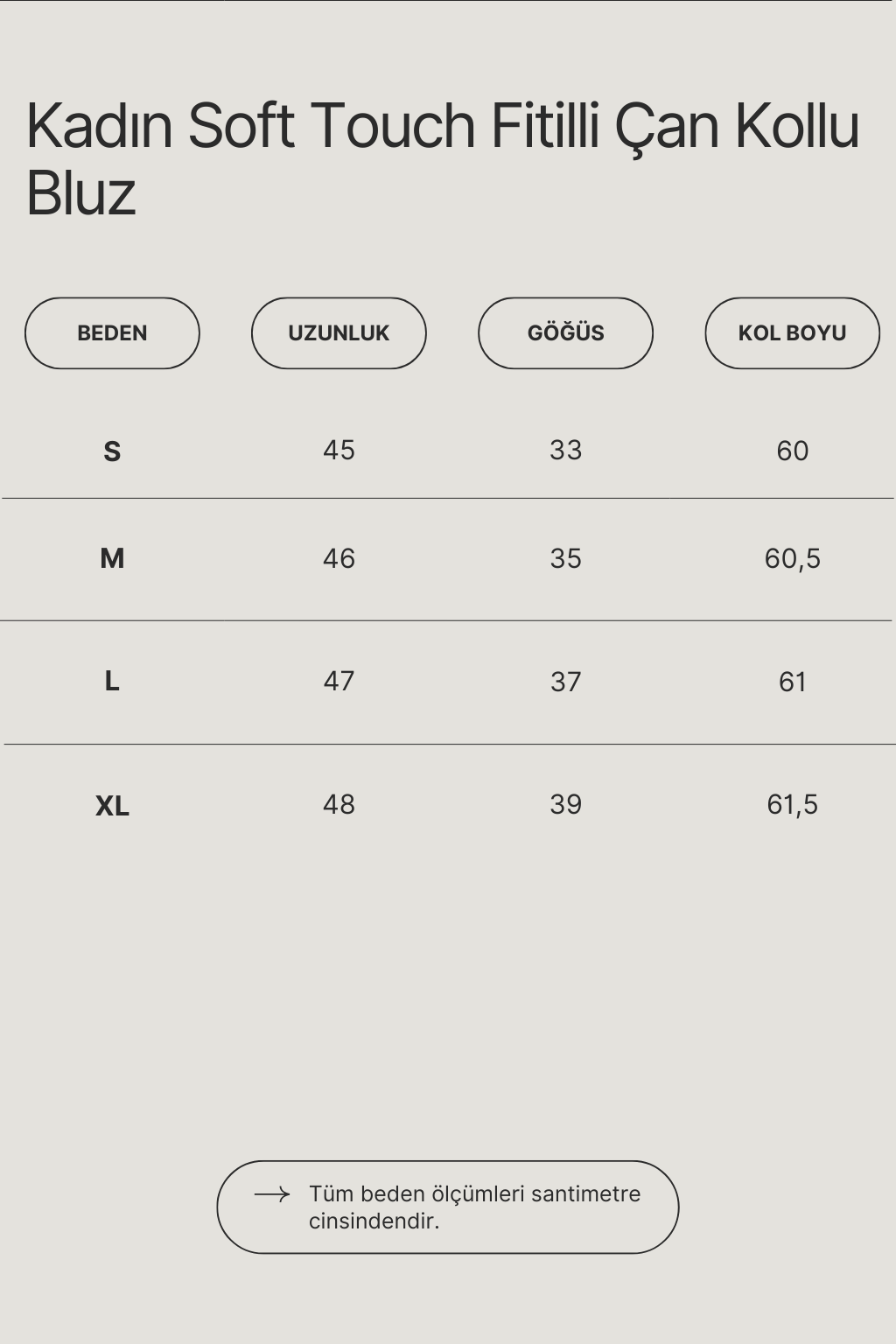896x1344 pixels.
Task: Click the XL chest value 39
Action: (x=565, y=805)
